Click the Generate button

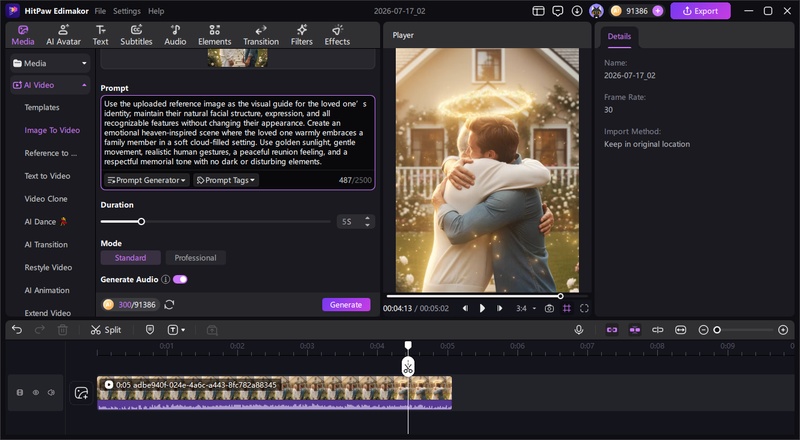[346, 305]
